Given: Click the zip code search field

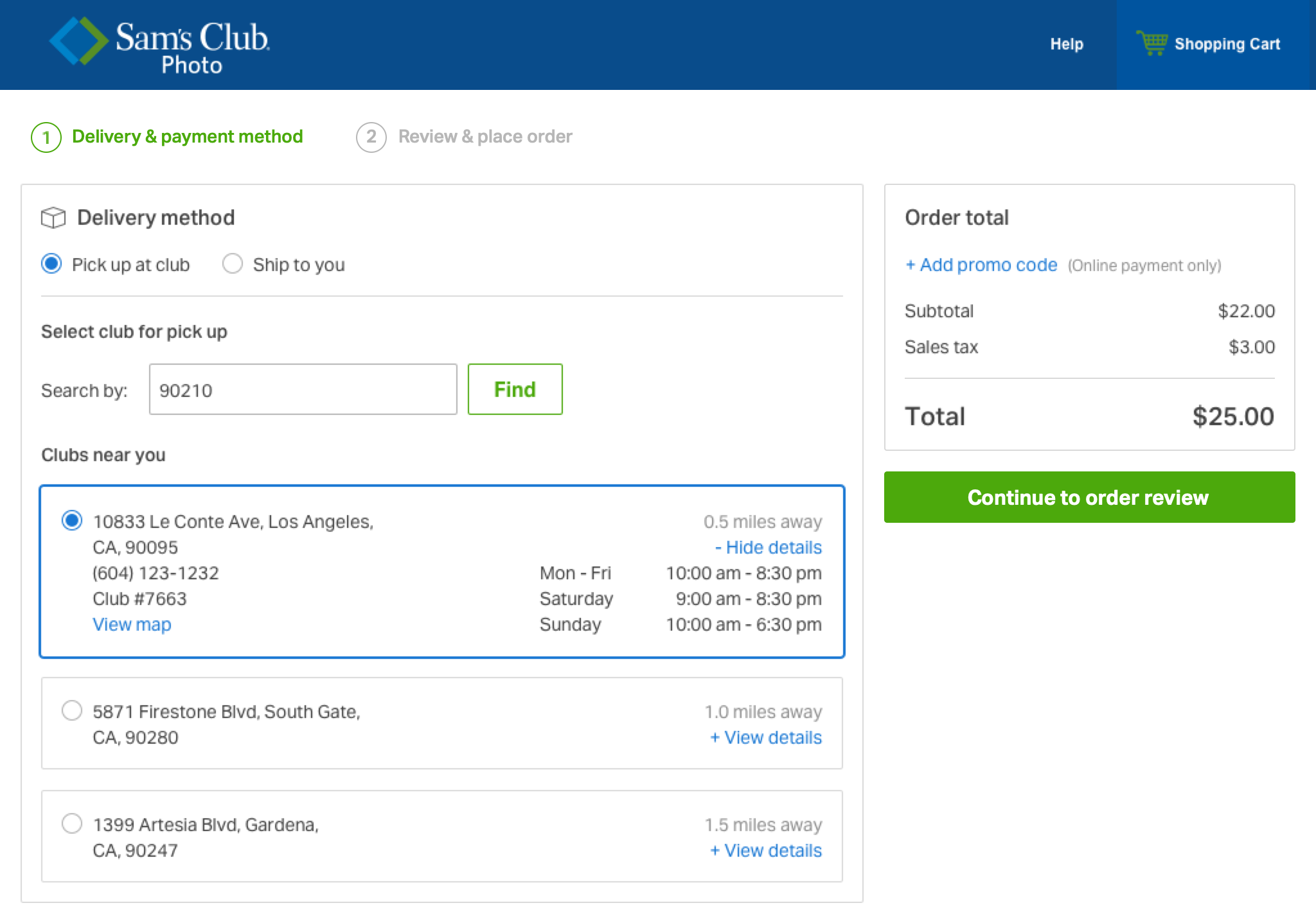Looking at the screenshot, I should [x=303, y=390].
